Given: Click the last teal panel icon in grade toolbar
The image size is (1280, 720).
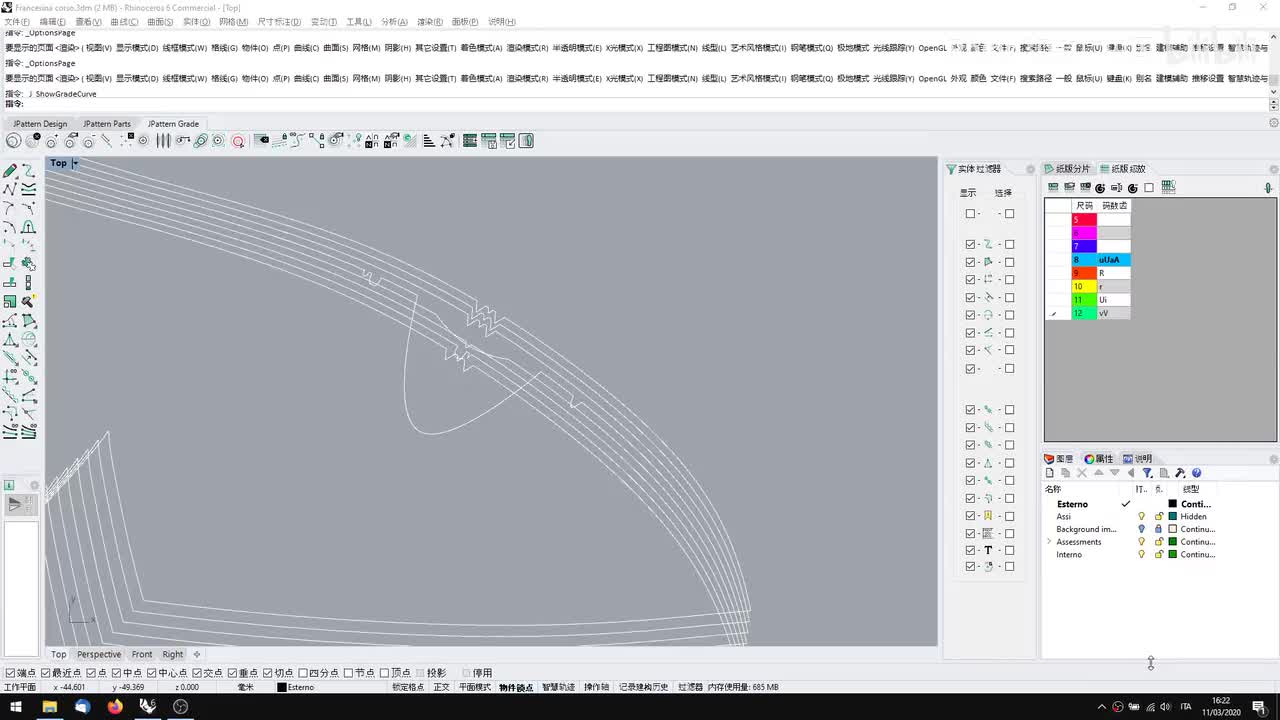Looking at the screenshot, I should [526, 141].
